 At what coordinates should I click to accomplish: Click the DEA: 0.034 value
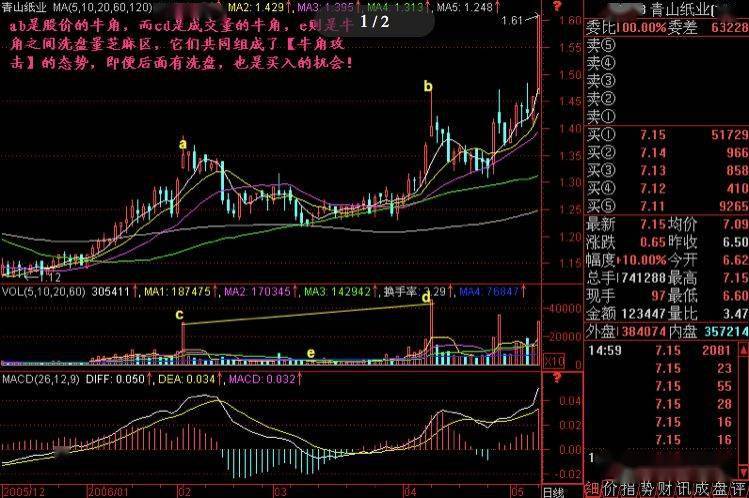pos(187,379)
